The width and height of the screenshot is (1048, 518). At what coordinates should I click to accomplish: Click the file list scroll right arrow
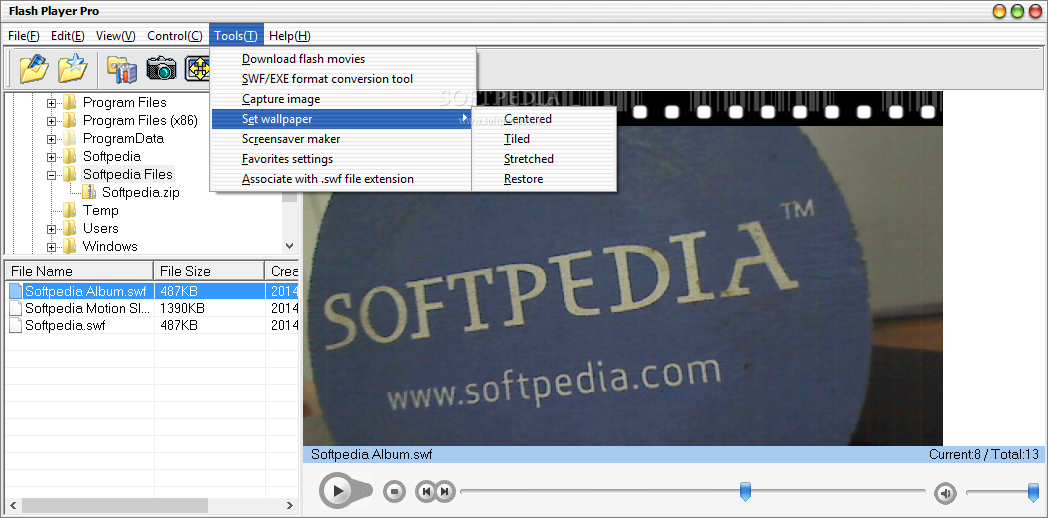(x=289, y=505)
